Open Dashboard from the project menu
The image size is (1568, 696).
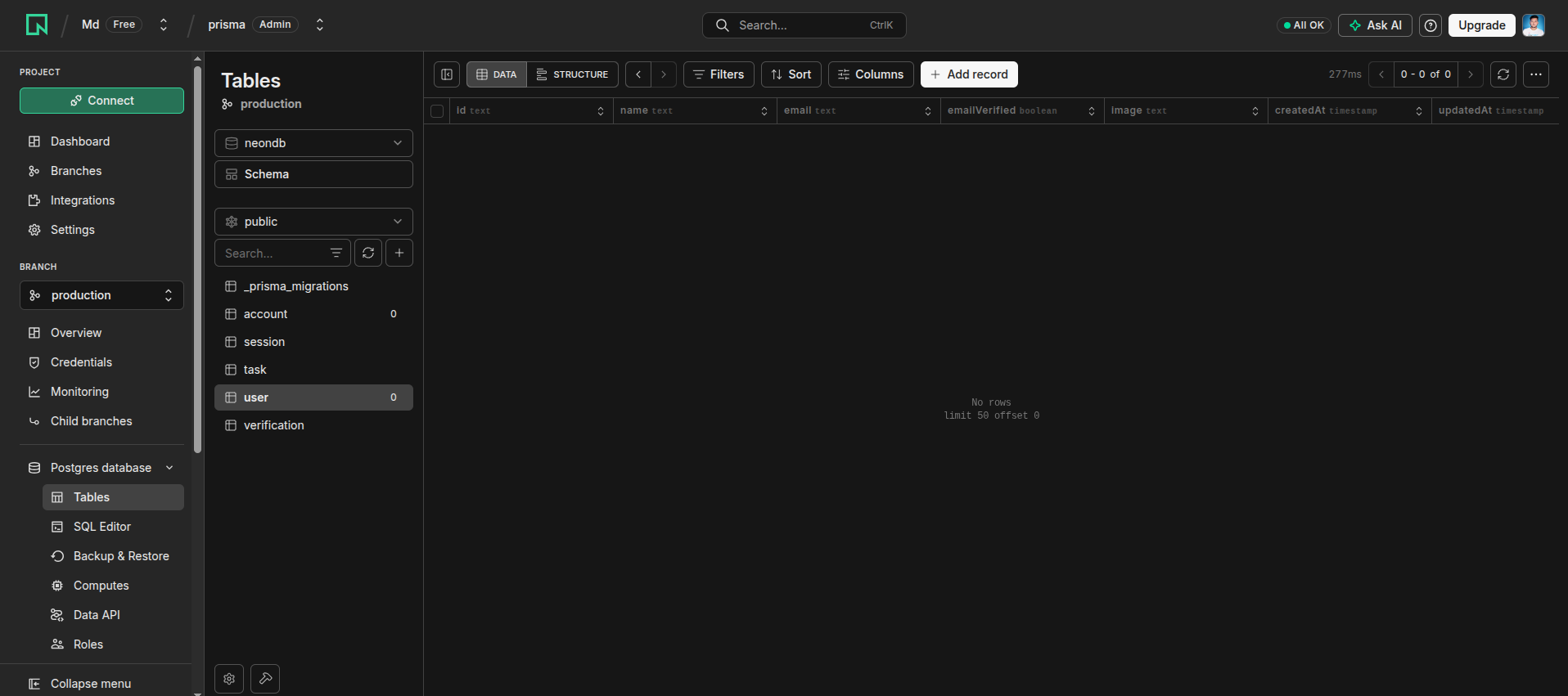point(101,141)
